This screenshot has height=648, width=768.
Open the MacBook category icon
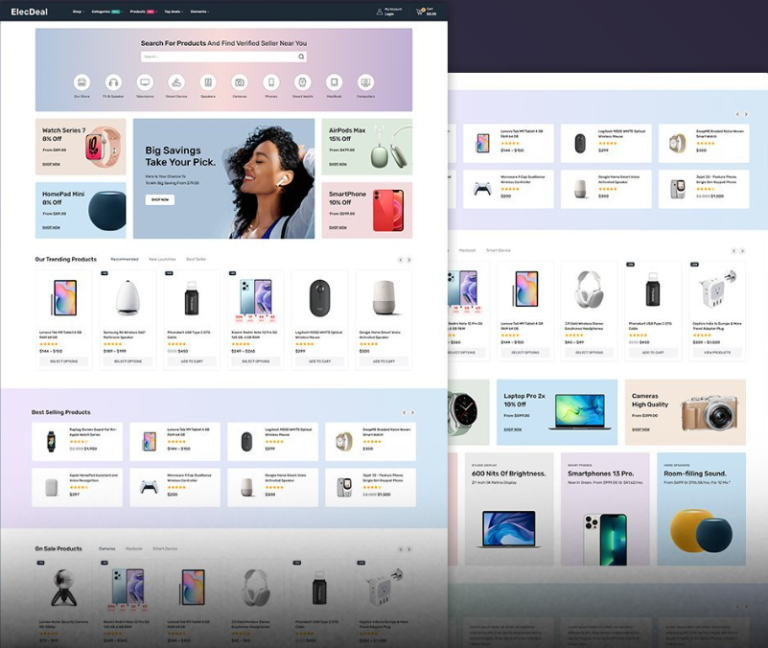click(334, 82)
